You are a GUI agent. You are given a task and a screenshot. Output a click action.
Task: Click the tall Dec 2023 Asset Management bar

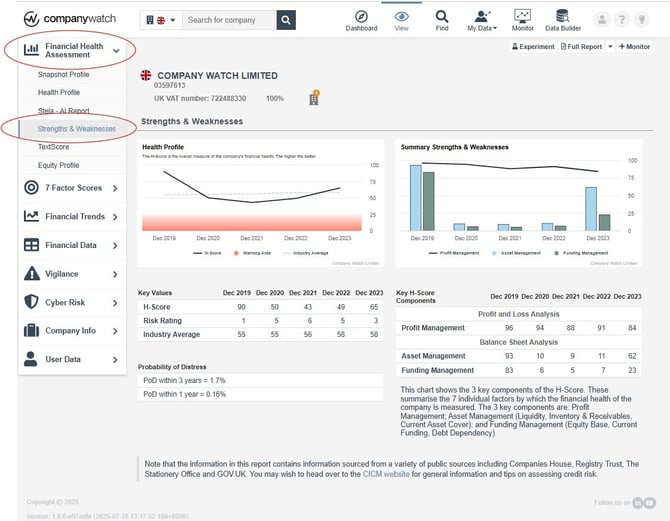591,209
